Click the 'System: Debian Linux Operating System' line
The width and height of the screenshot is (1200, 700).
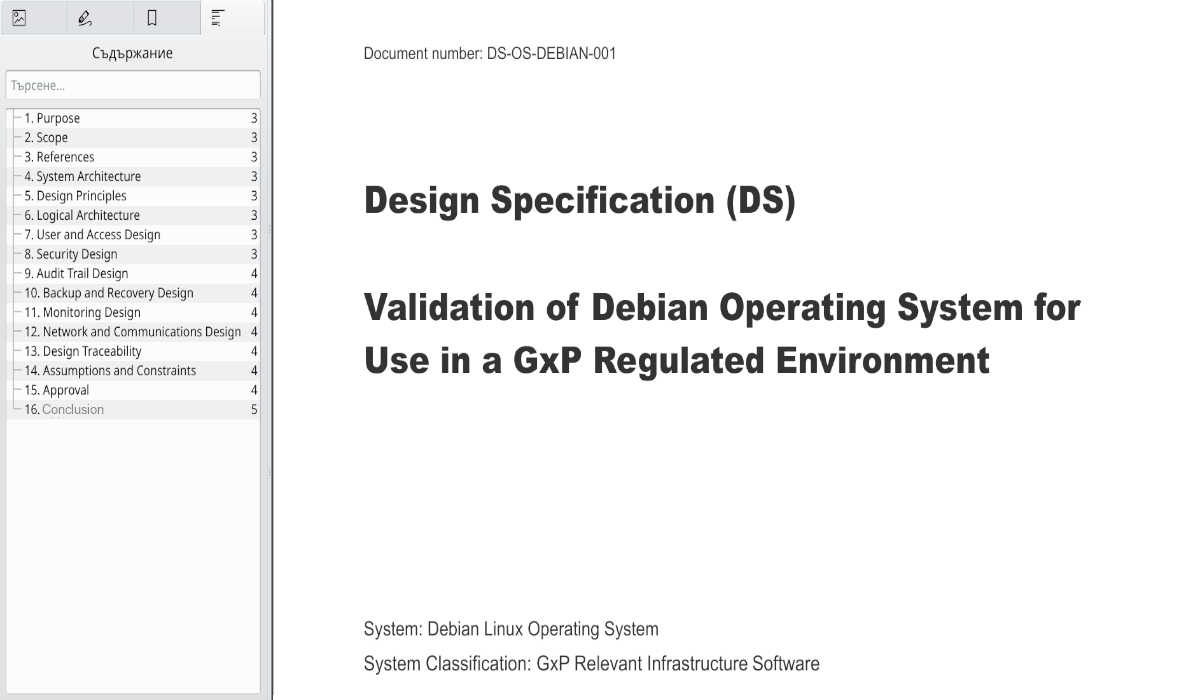point(511,630)
